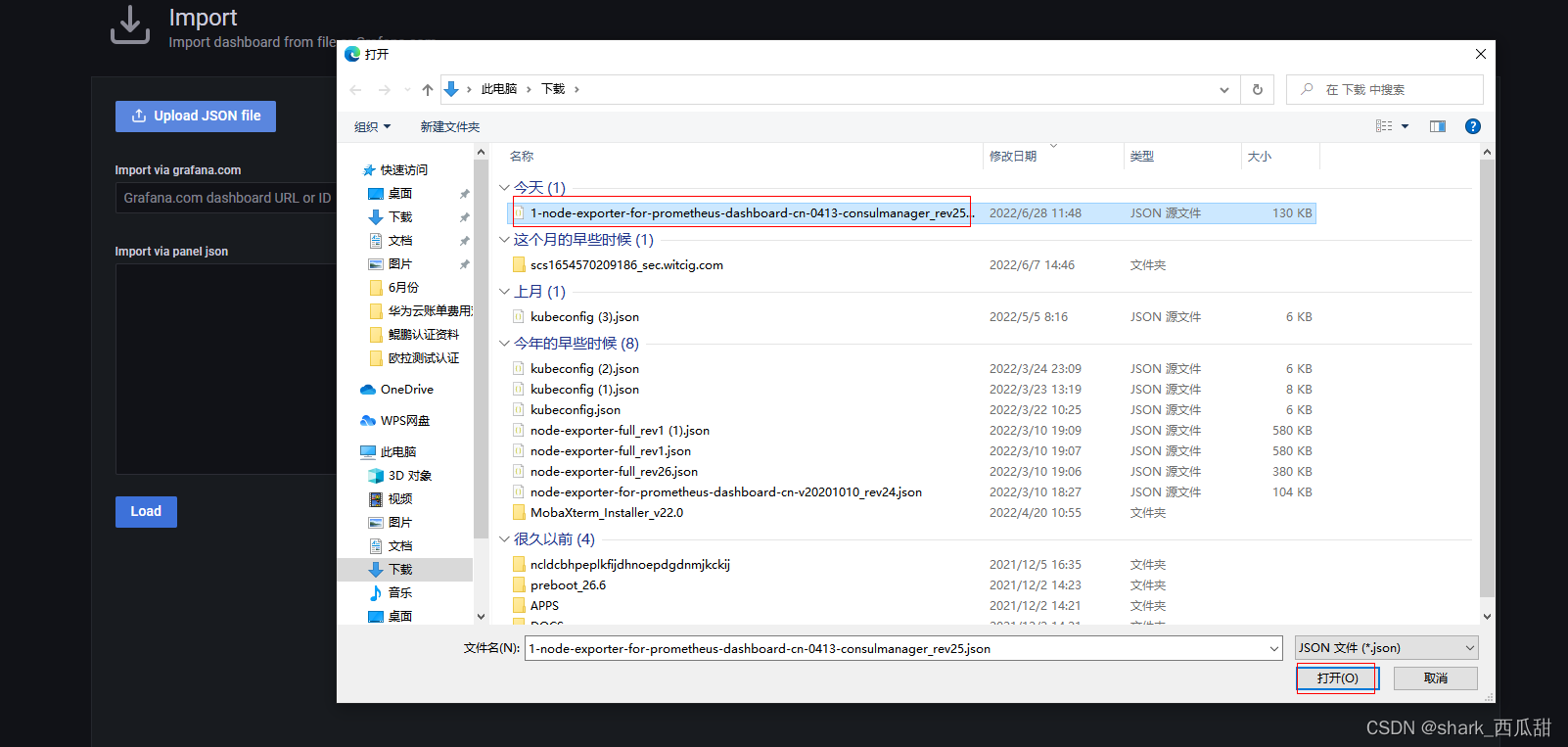Select kubeconfig (2).json file
The width and height of the screenshot is (1568, 747).
pos(913,368)
